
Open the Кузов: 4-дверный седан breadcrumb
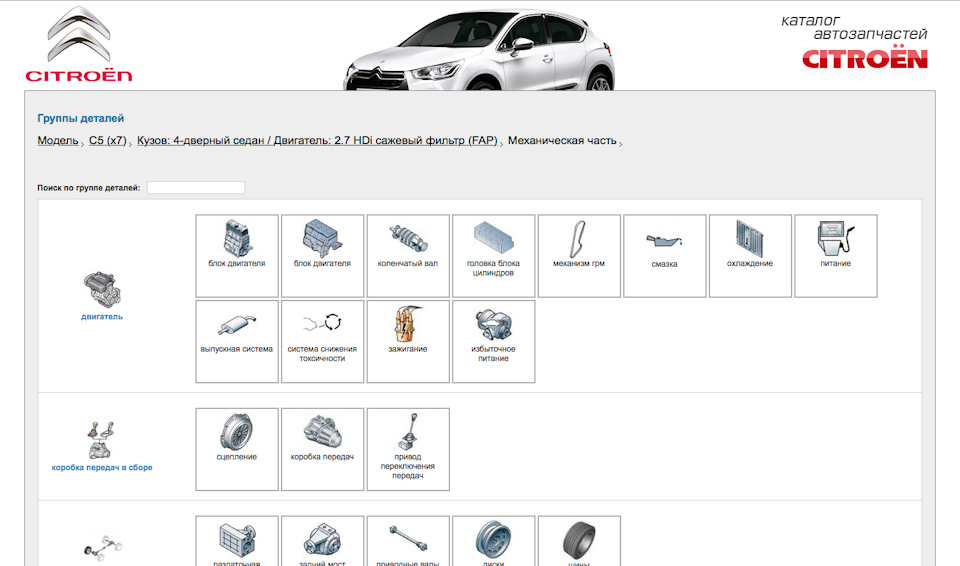tap(317, 140)
